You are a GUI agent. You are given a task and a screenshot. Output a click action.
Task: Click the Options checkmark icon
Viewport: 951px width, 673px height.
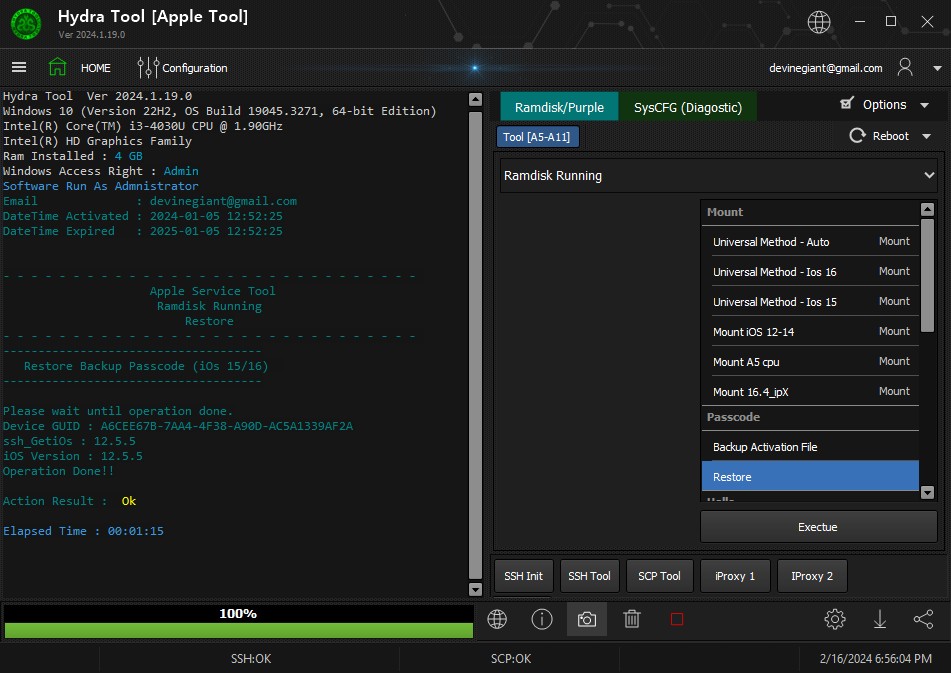click(x=847, y=103)
